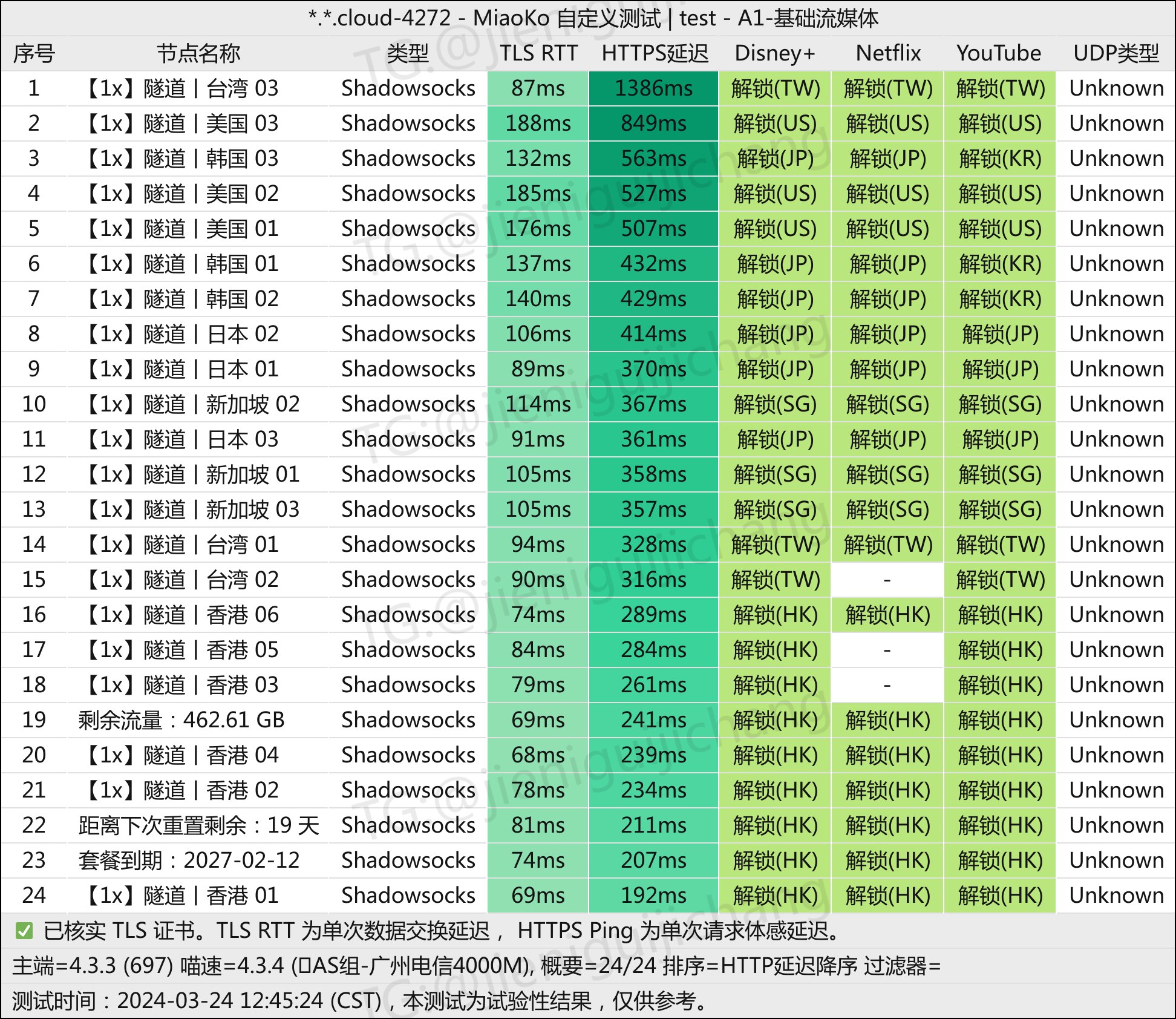Select node 【1x】隧道 | 韩国 02
1176x1019 pixels.
[179, 299]
